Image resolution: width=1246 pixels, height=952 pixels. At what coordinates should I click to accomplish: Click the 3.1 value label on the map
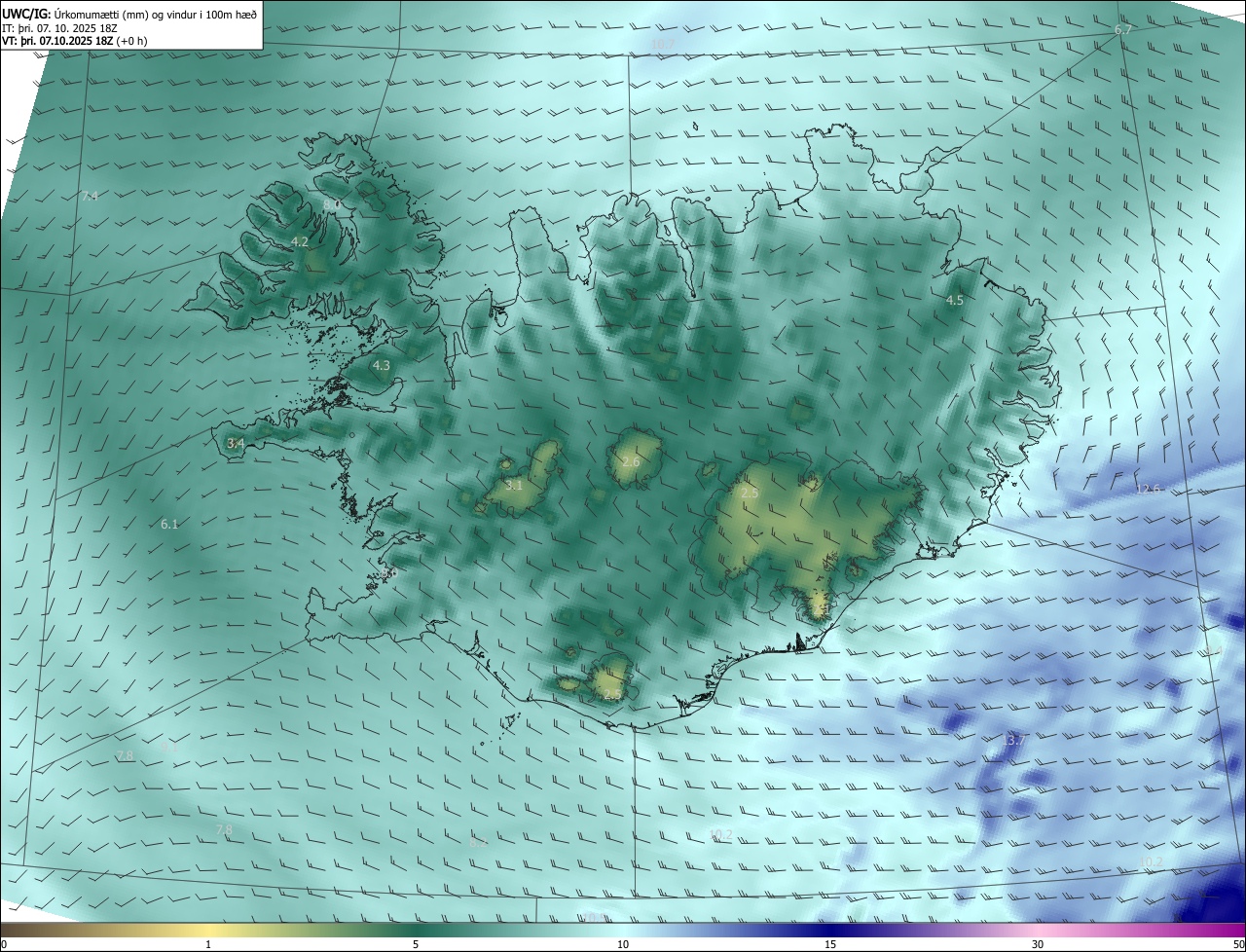(514, 485)
